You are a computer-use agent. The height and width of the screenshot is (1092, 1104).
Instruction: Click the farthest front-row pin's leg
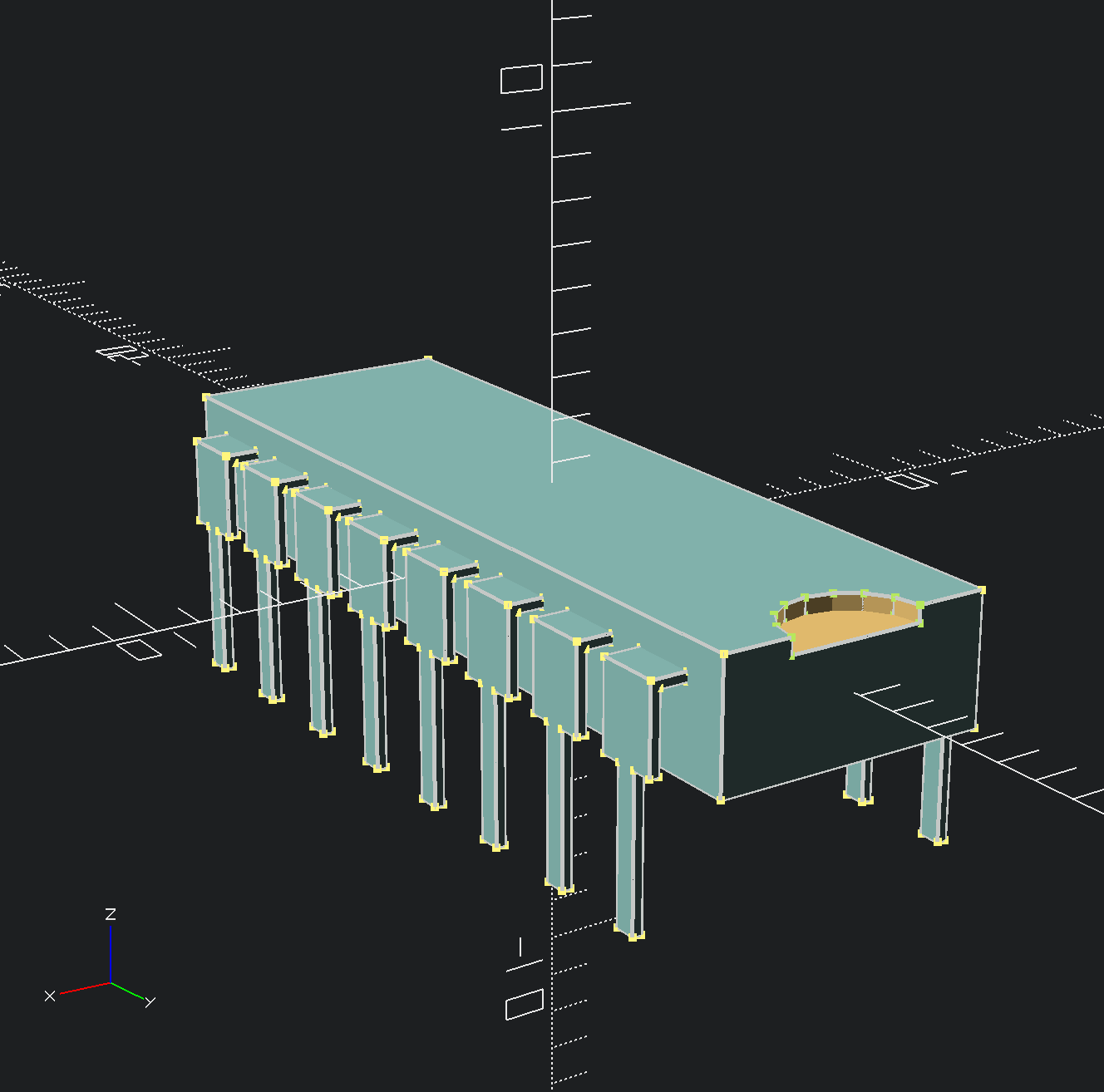[x=220, y=598]
